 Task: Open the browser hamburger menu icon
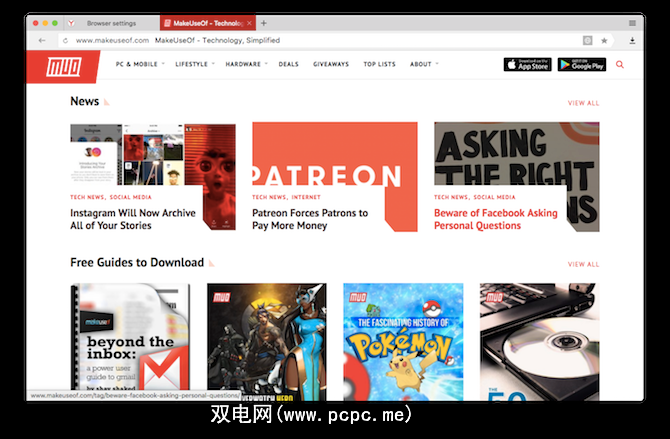coord(632,23)
